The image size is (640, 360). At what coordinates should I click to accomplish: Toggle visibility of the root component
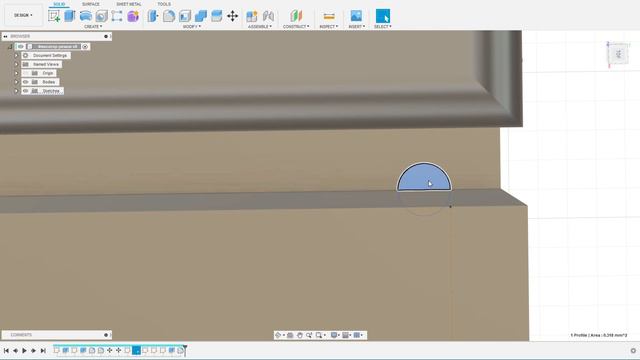tap(20, 47)
